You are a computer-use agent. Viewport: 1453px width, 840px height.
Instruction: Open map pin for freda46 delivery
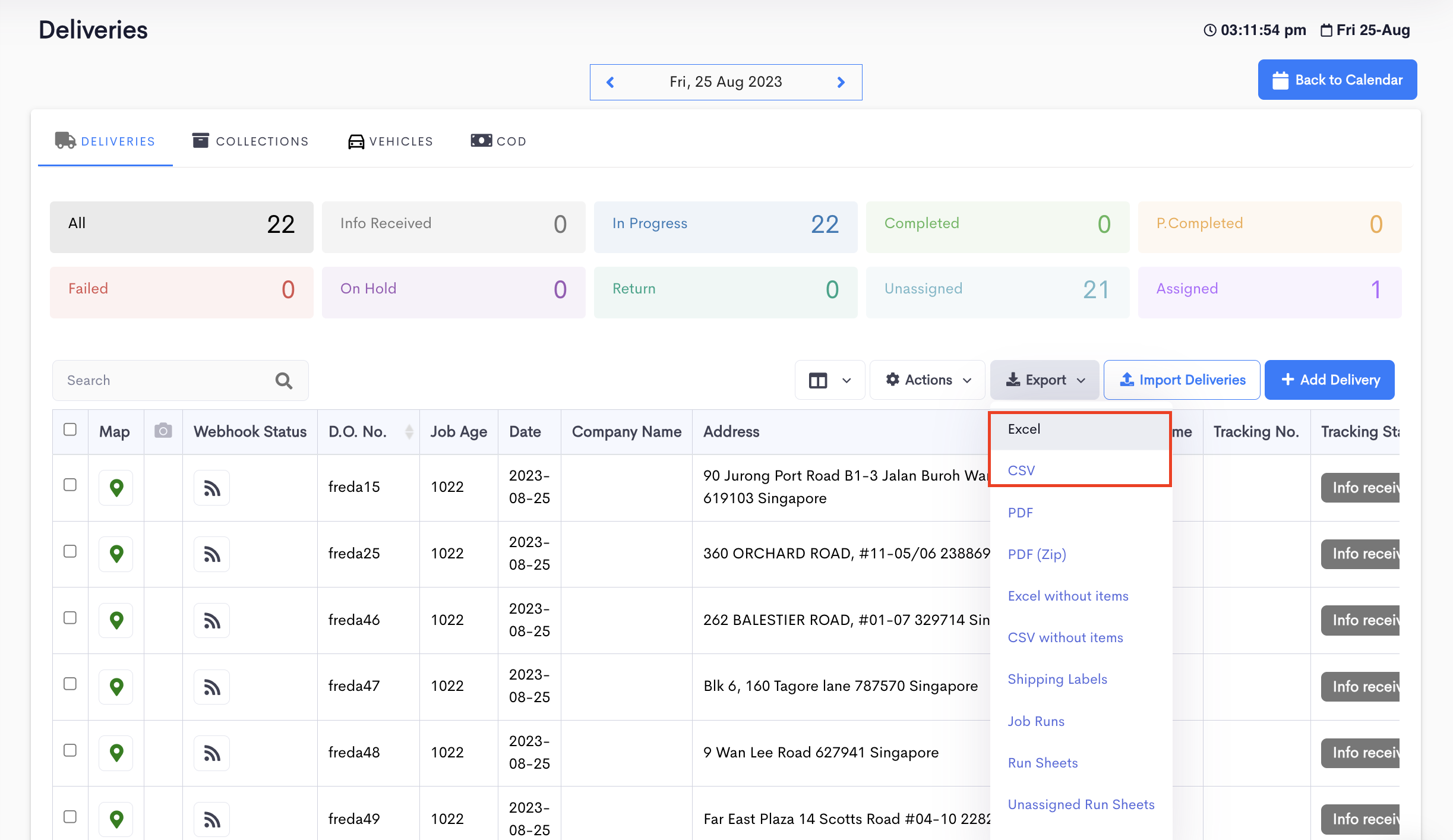click(x=116, y=620)
